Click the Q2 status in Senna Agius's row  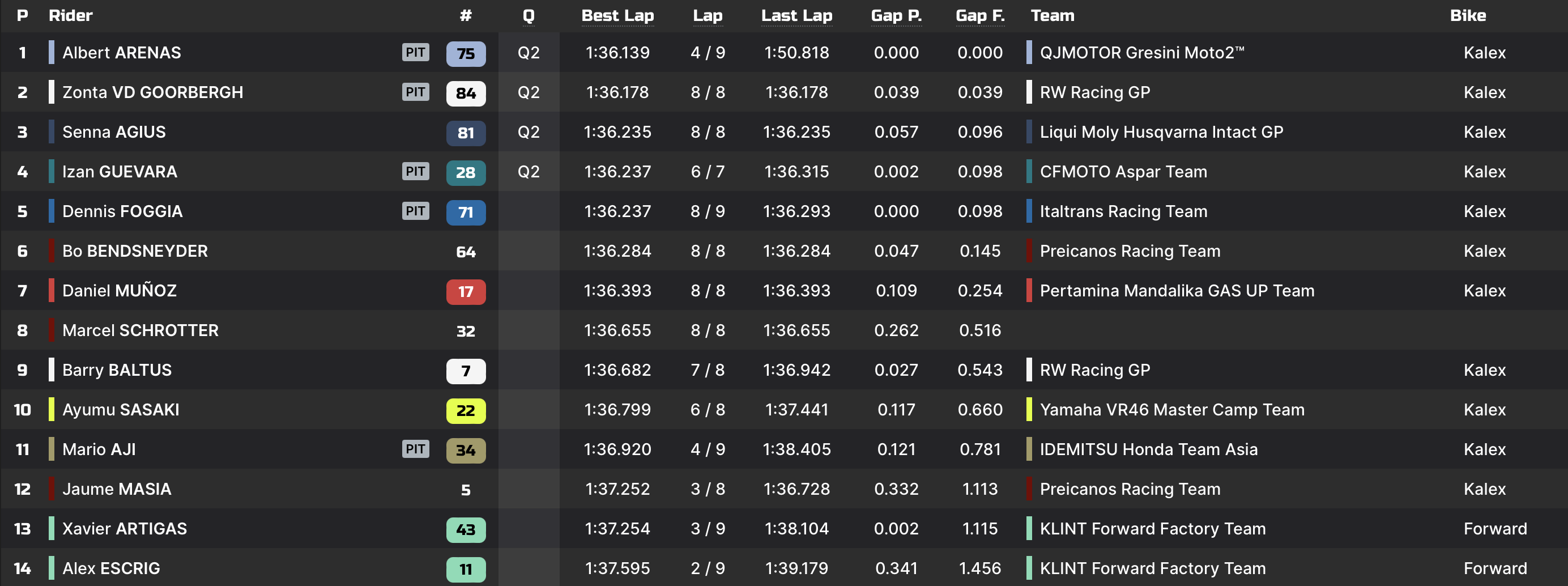click(528, 132)
